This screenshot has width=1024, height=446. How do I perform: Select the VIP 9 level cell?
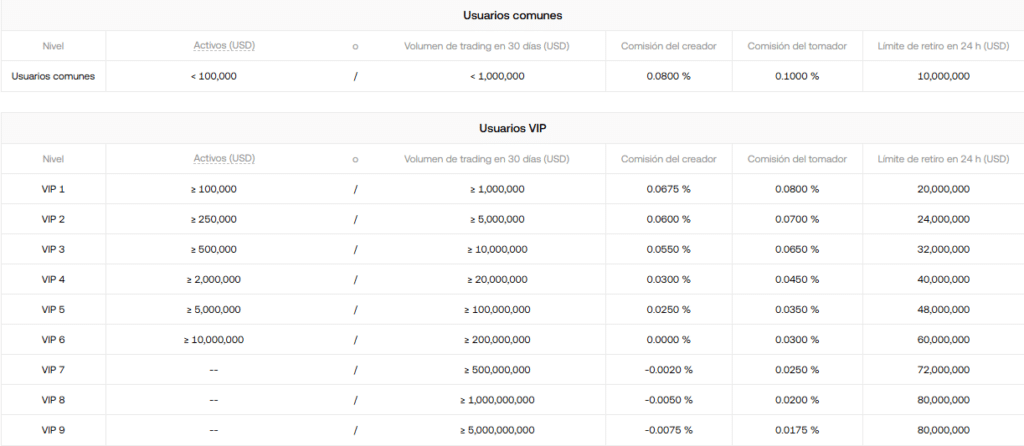coord(53,430)
